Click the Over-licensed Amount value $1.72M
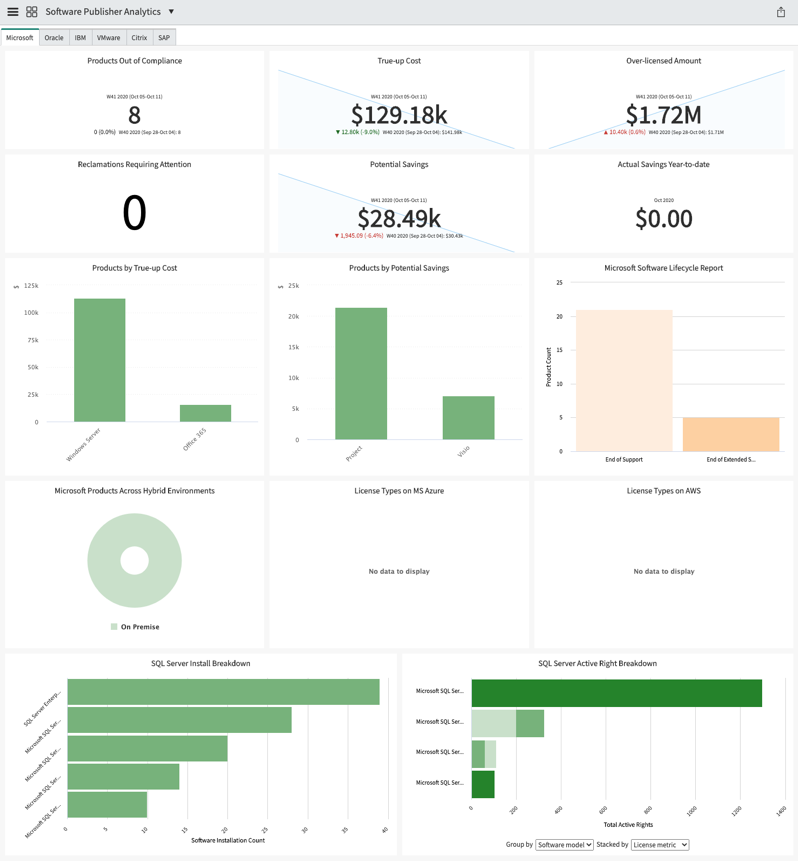798x861 pixels. (663, 115)
